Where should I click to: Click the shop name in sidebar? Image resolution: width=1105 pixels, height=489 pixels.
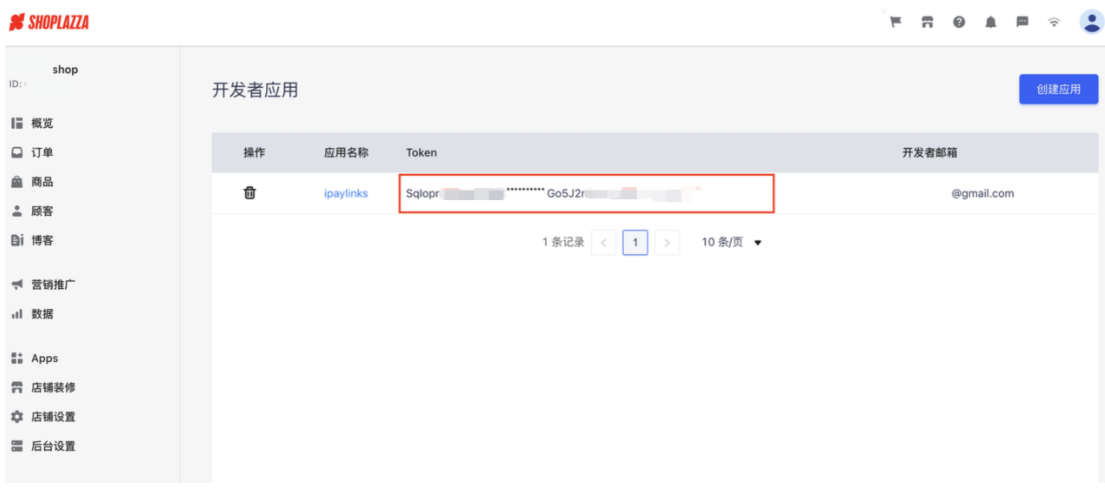(x=65, y=70)
